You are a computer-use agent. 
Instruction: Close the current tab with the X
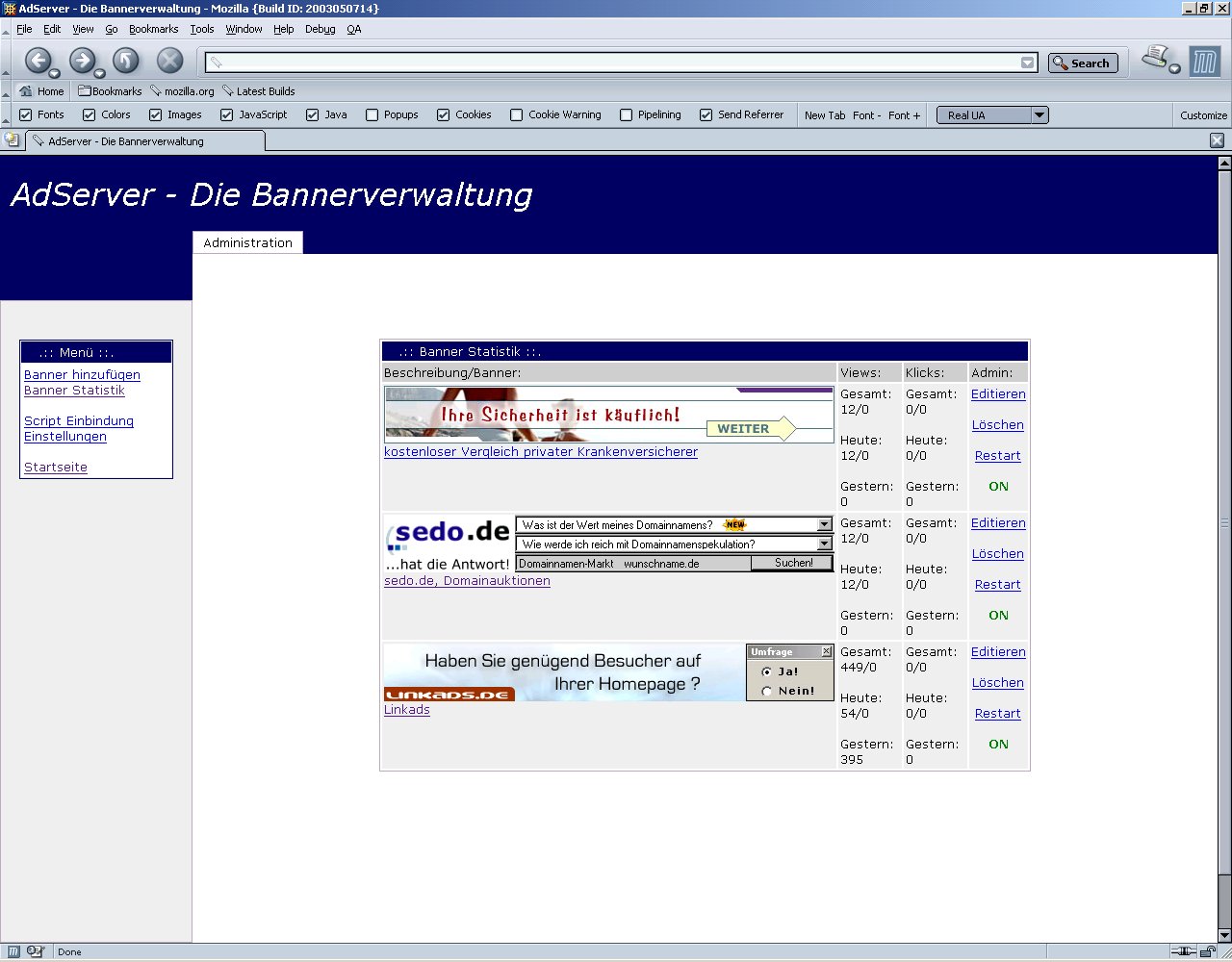1217,140
